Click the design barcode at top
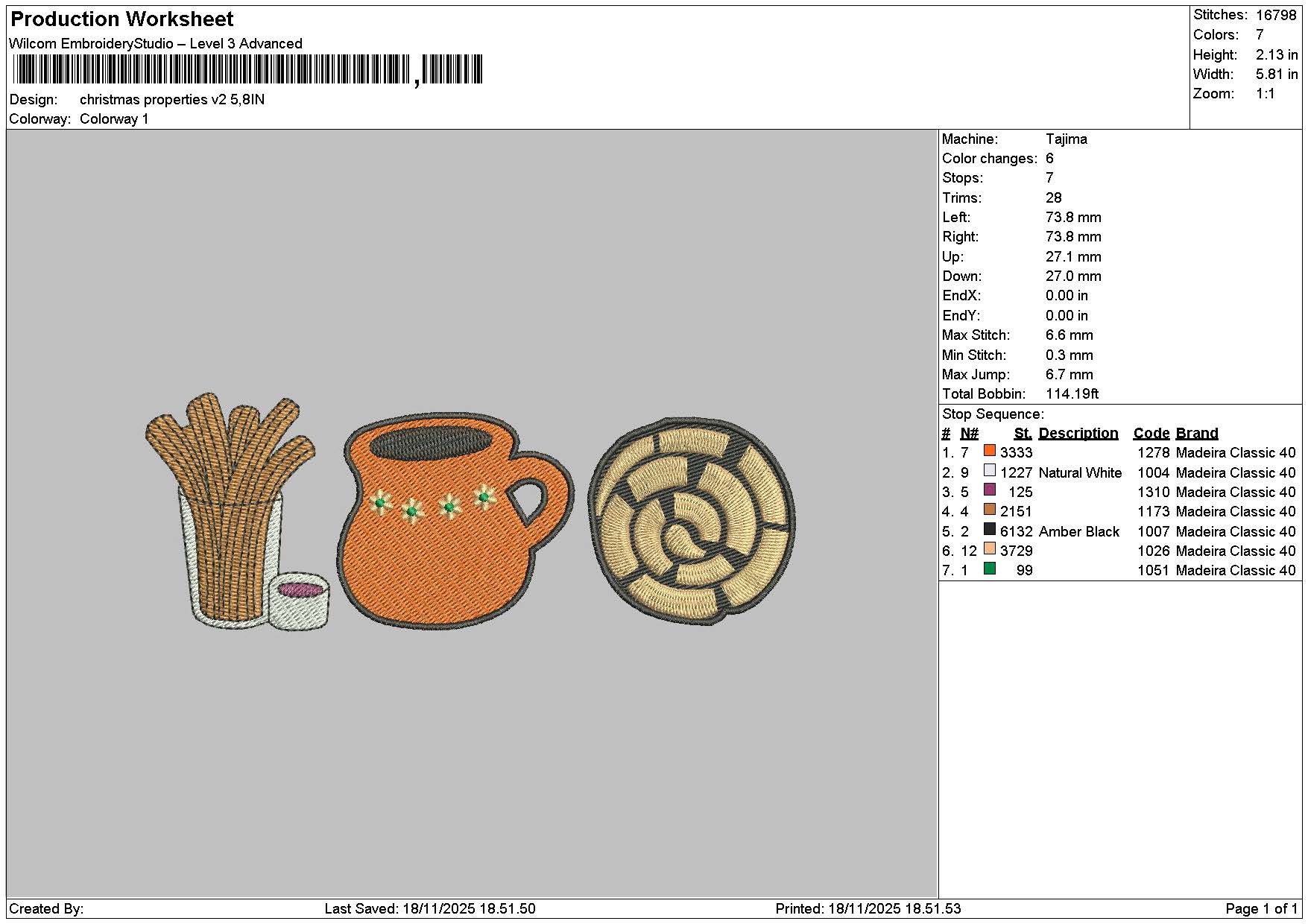The width and height of the screenshot is (1308, 924). pos(247,70)
